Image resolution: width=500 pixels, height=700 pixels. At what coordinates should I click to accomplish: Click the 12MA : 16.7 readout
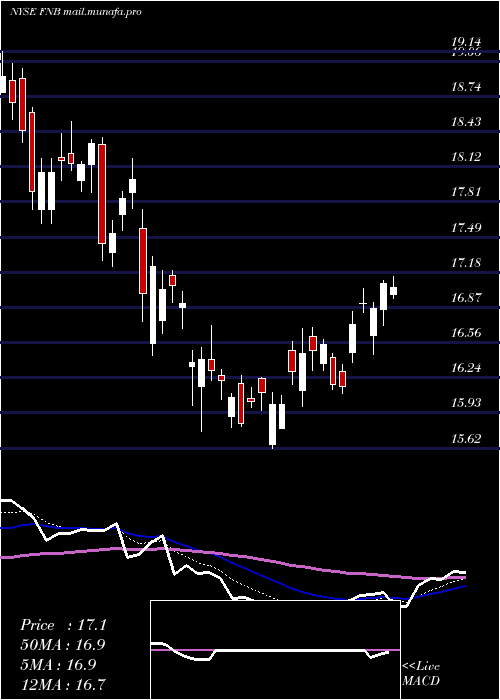[x=62, y=684]
